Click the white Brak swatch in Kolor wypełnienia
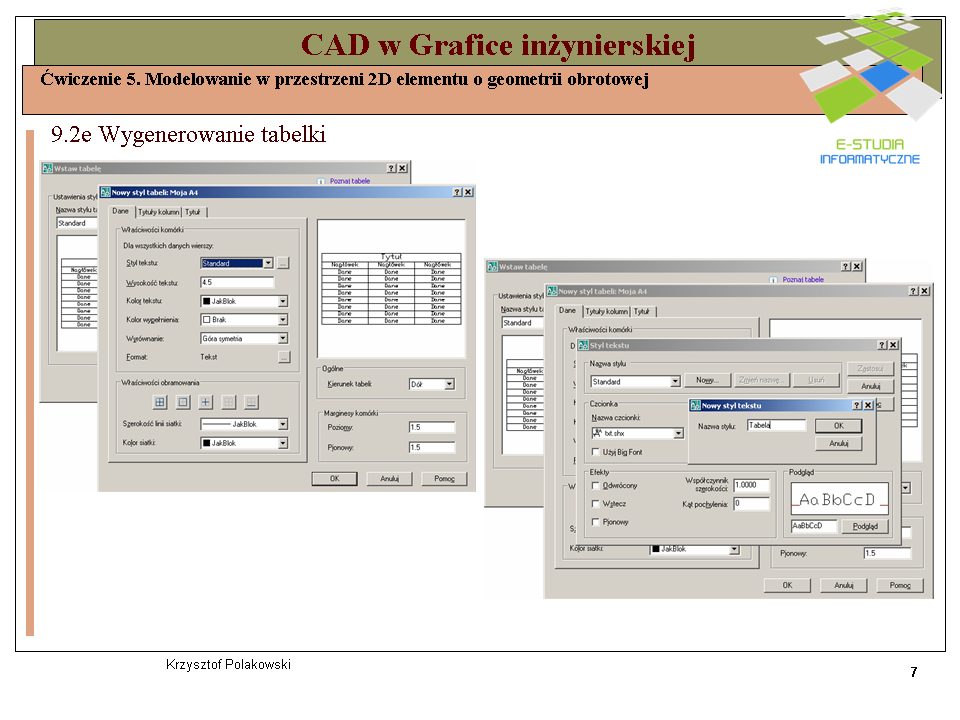 click(206, 320)
